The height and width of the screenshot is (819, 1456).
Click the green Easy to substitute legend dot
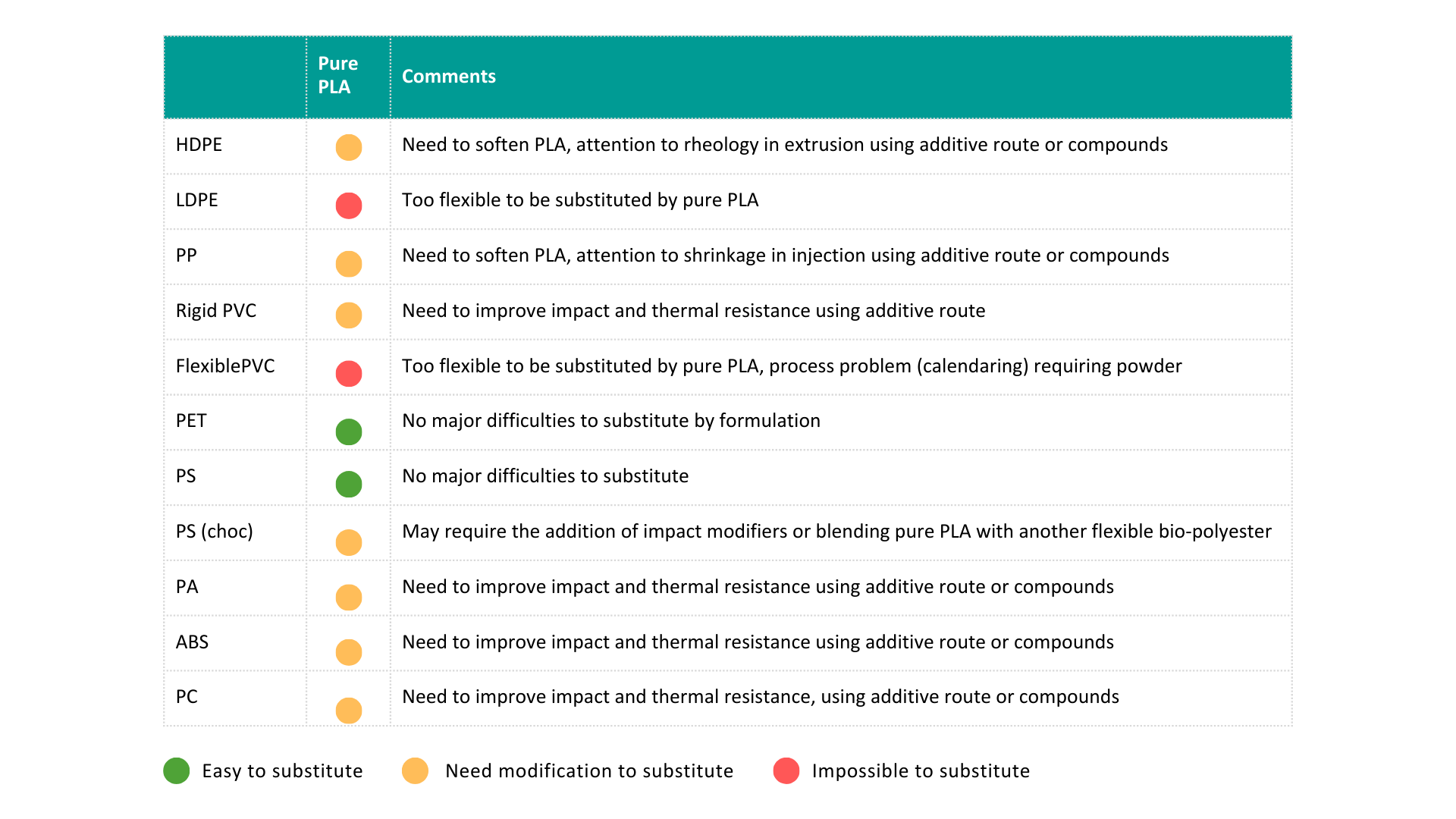point(177,770)
